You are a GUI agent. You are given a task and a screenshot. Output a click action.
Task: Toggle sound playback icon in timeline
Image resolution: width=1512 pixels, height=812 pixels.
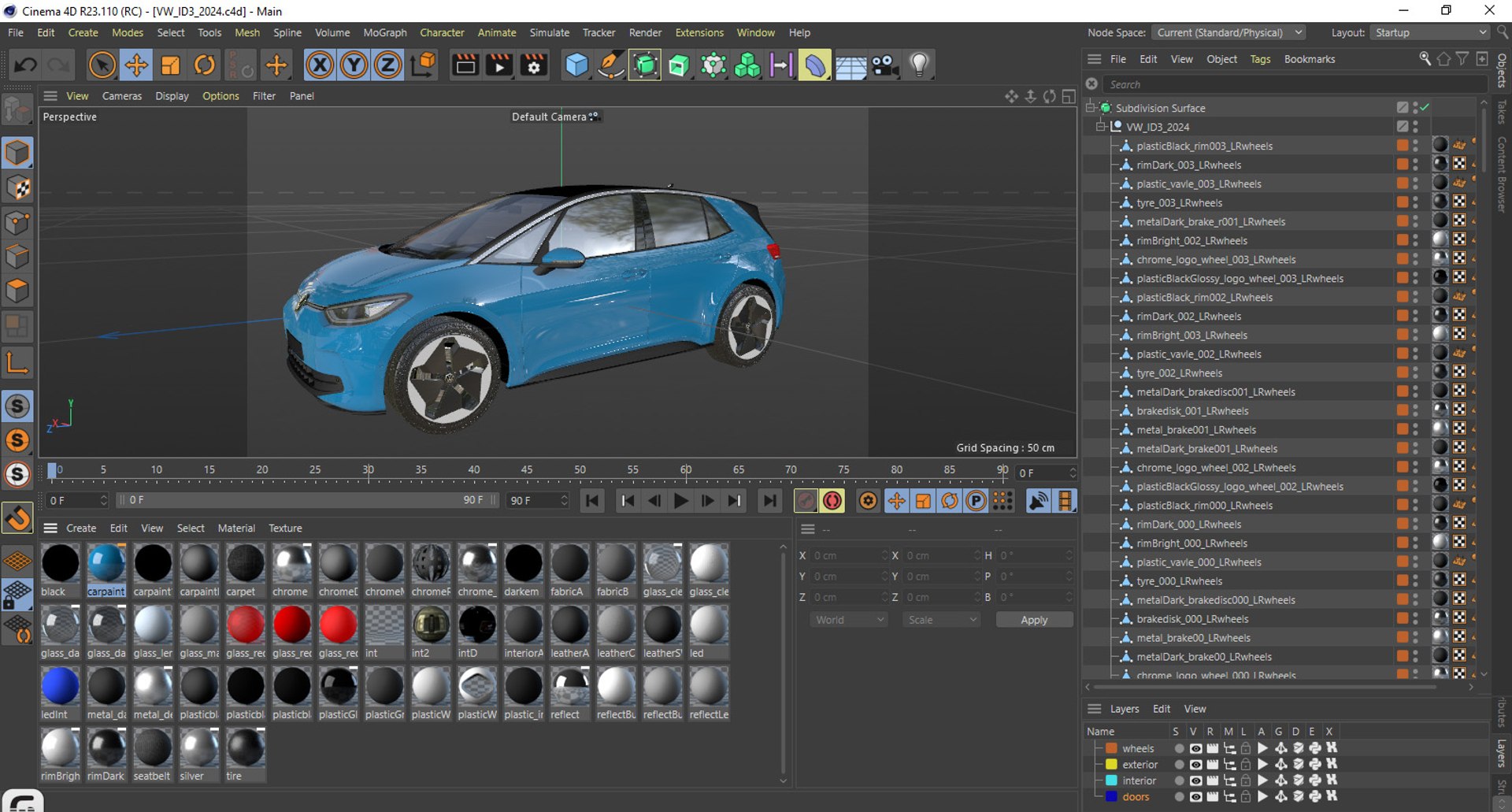click(1039, 501)
